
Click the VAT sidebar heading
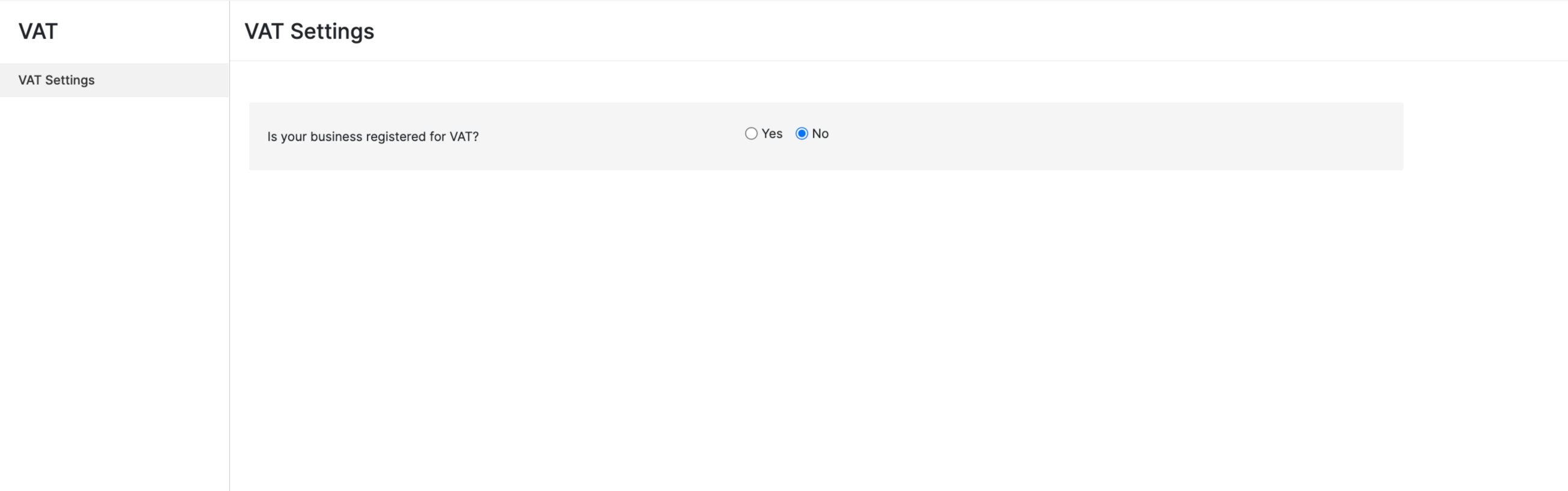pyautogui.click(x=38, y=31)
